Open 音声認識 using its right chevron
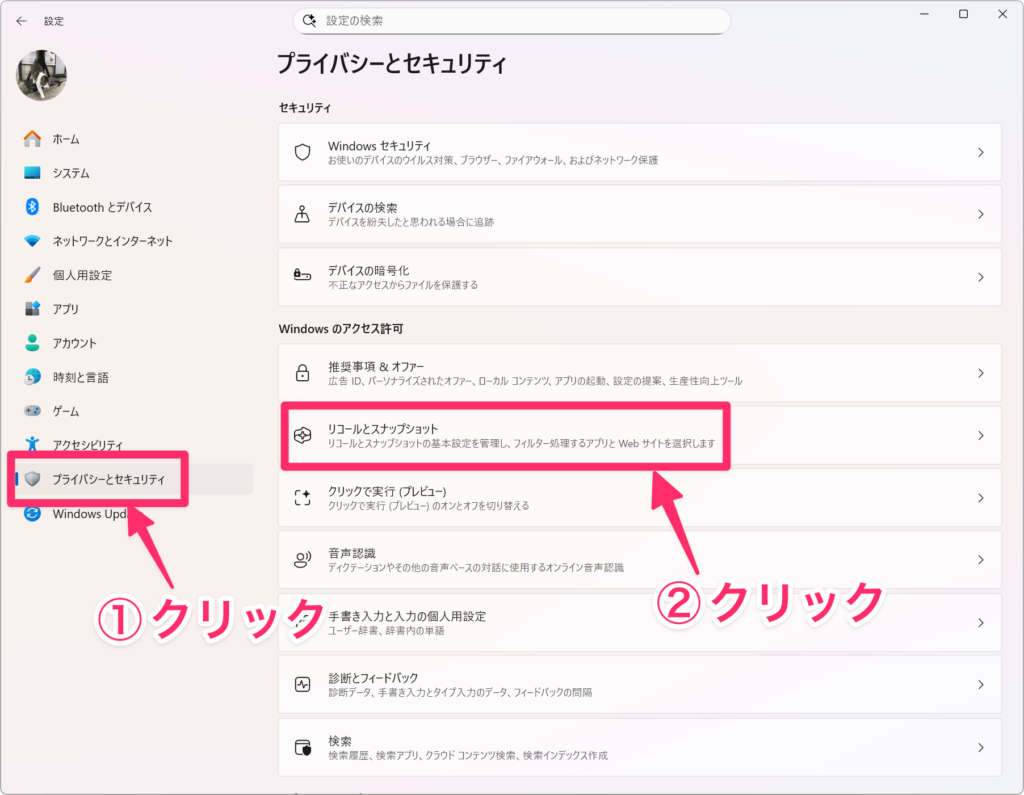The image size is (1024, 795). click(981, 560)
